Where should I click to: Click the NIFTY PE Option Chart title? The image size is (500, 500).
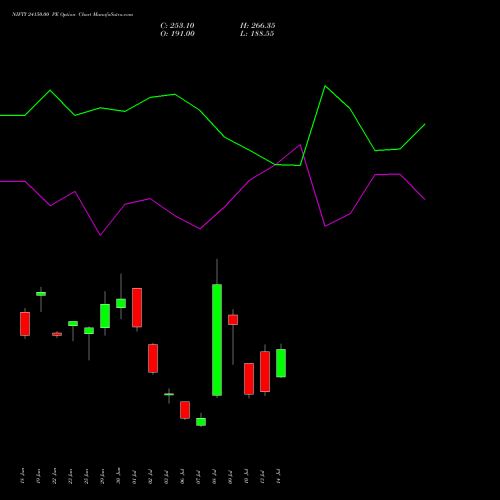tap(73, 15)
